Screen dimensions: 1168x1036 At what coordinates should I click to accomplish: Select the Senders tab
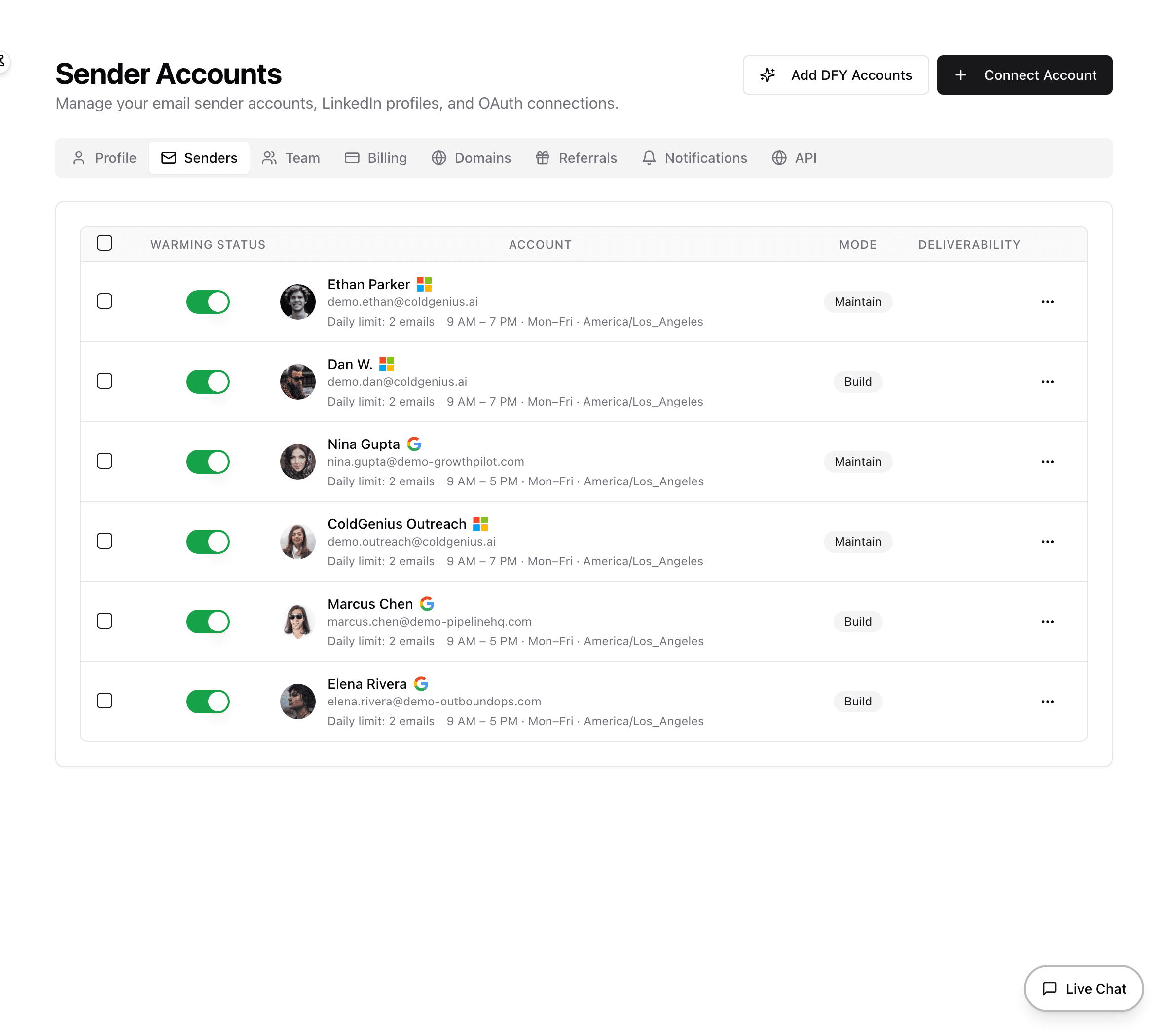point(199,158)
